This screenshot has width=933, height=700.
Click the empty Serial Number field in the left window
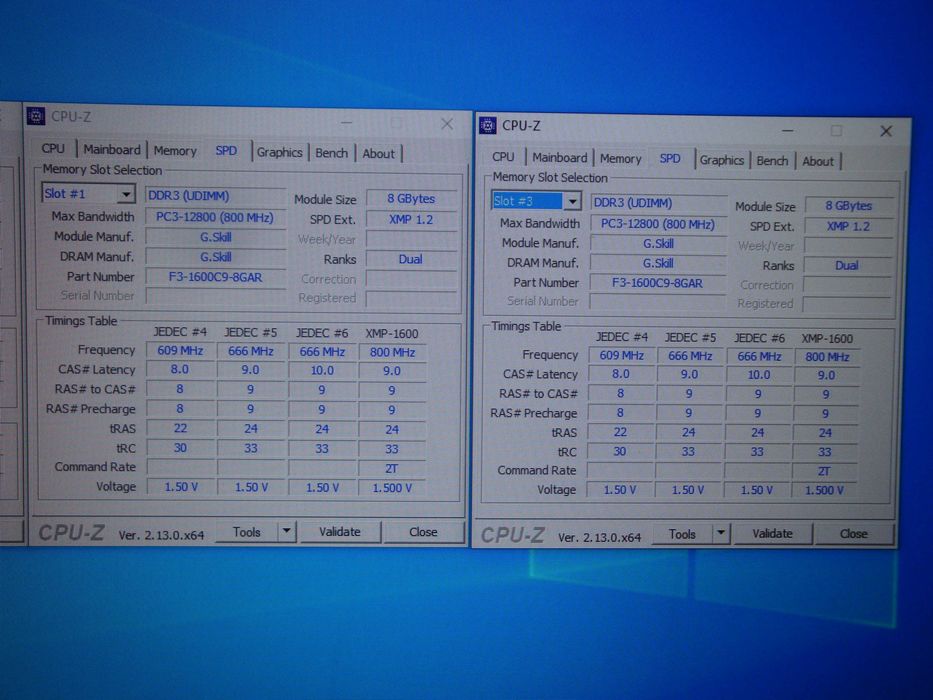click(215, 296)
